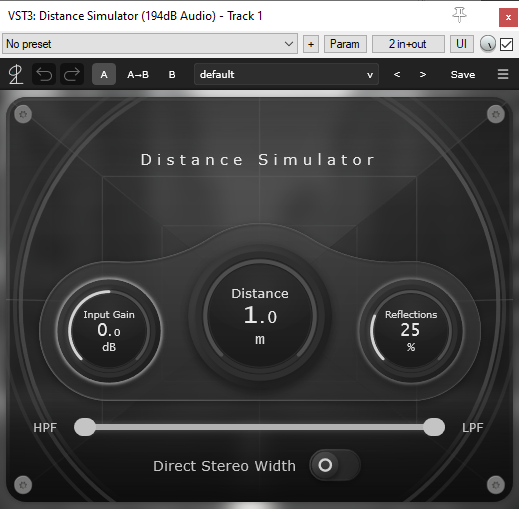The width and height of the screenshot is (519, 509).
Task: Open the No preset dropdown
Action: (150, 44)
